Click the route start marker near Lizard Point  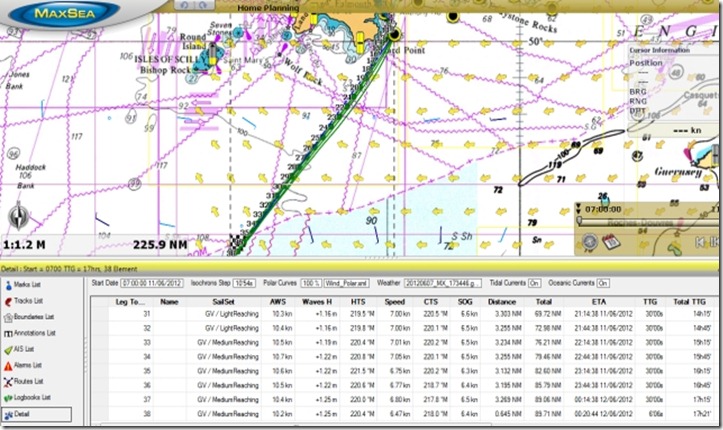click(x=395, y=34)
